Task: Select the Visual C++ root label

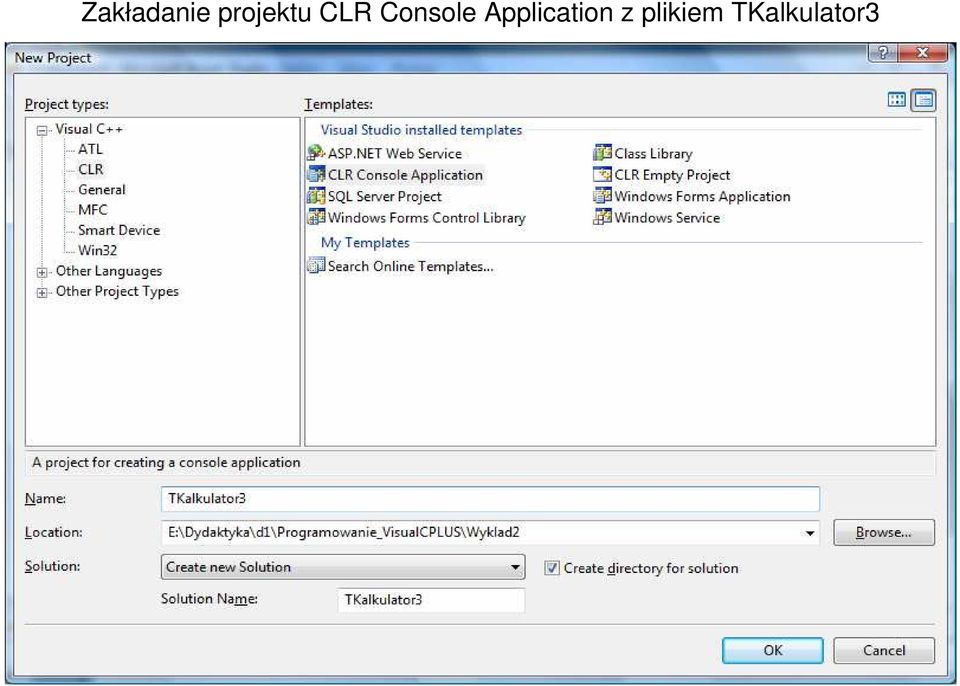Action: click(89, 129)
